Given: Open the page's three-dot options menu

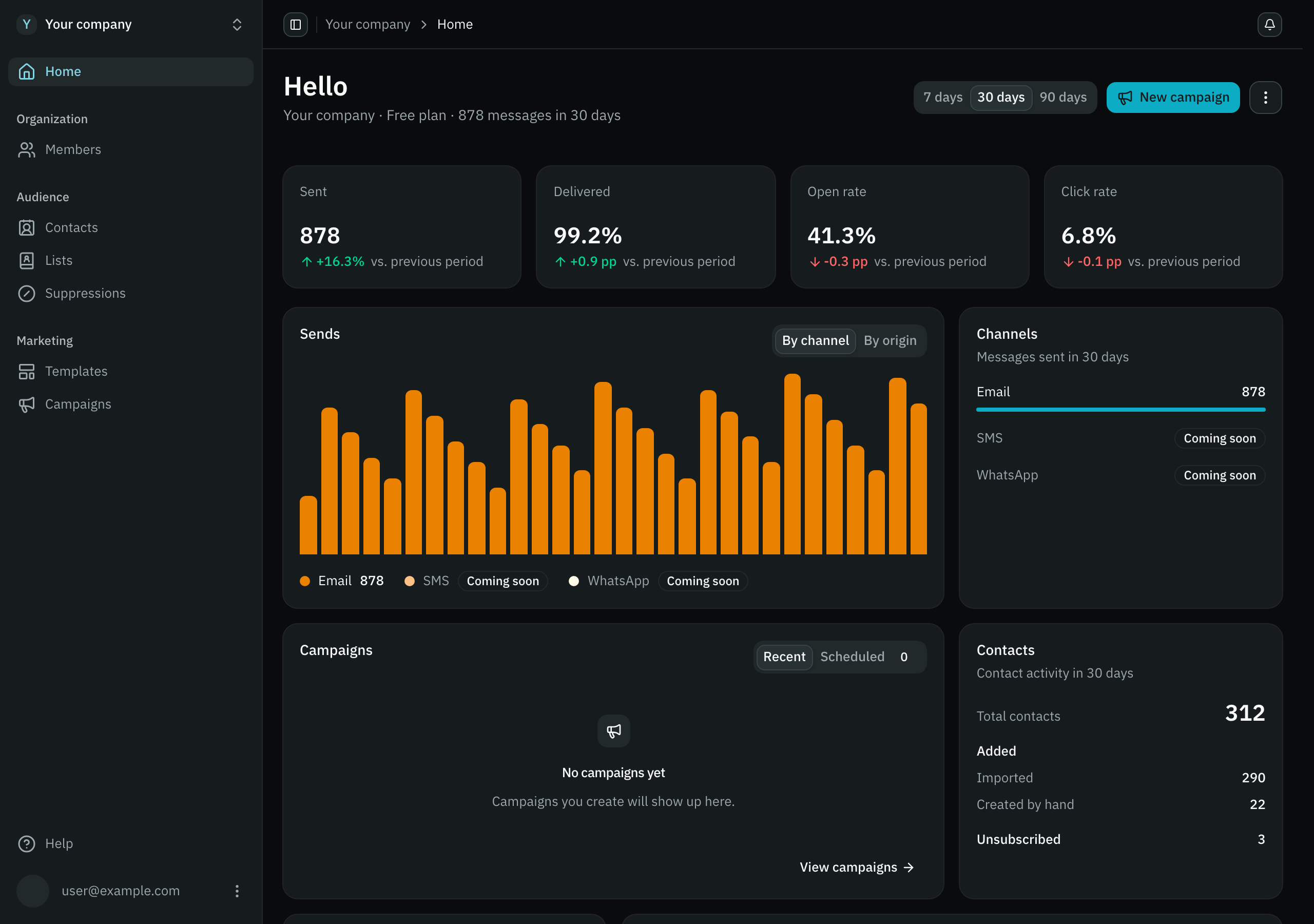Looking at the screenshot, I should [1265, 98].
